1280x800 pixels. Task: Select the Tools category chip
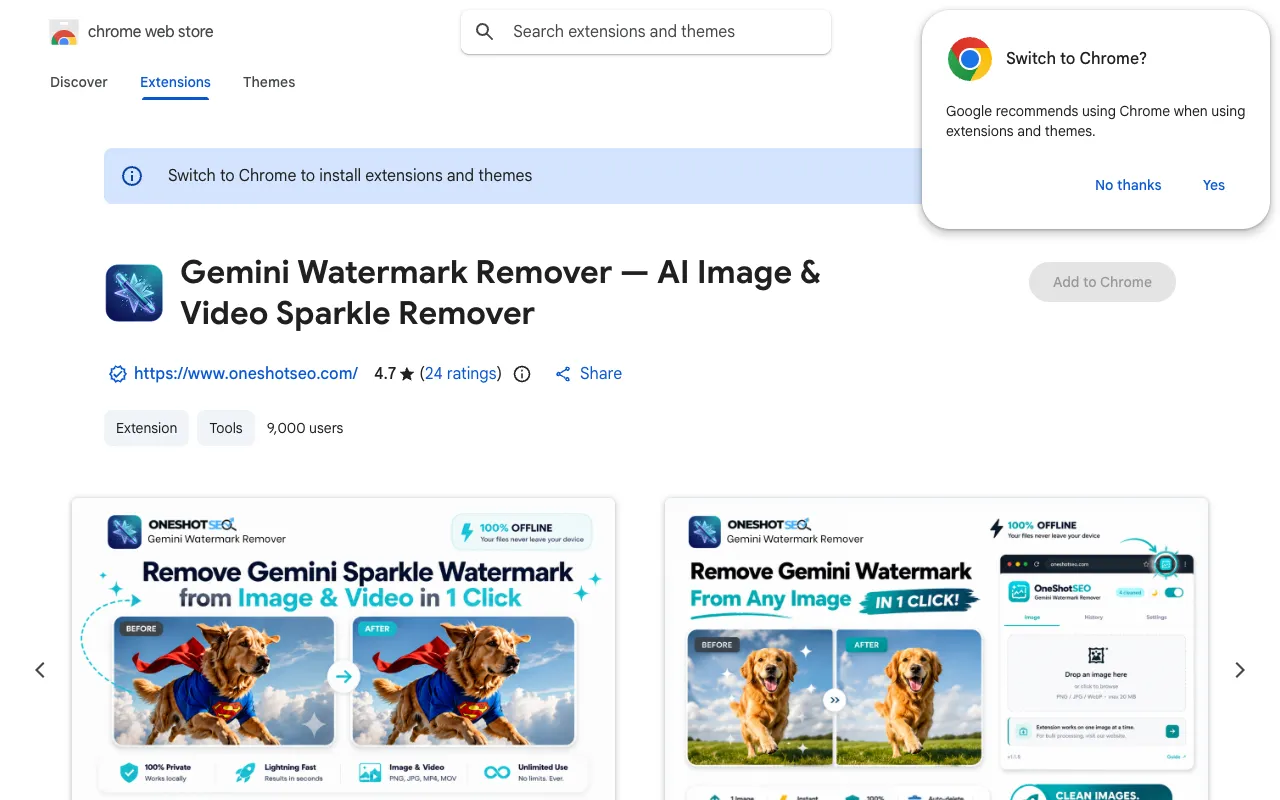point(226,428)
